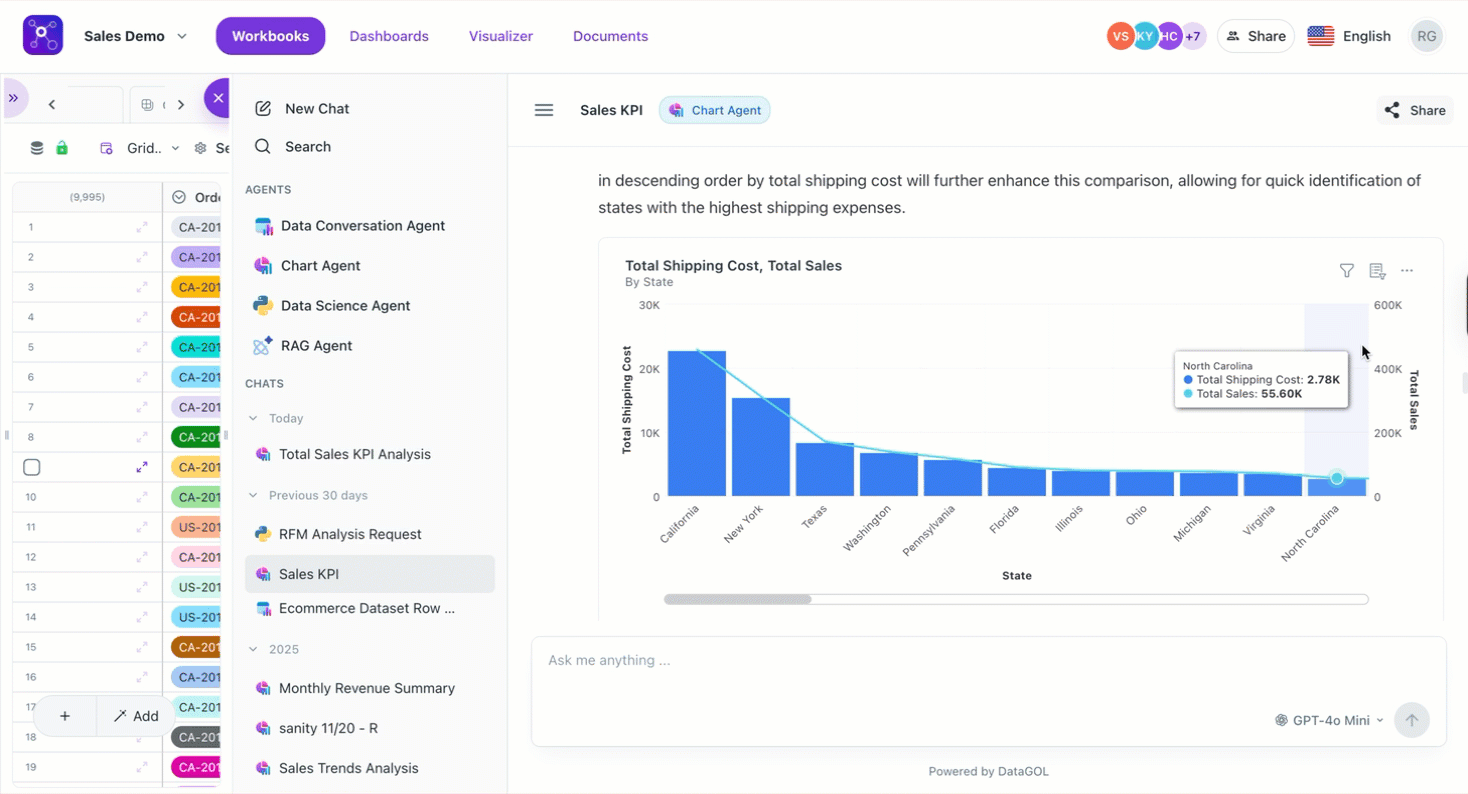Image resolution: width=1468 pixels, height=794 pixels.
Task: Click the chart's horizontal scrollbar thumb
Action: [x=738, y=600]
